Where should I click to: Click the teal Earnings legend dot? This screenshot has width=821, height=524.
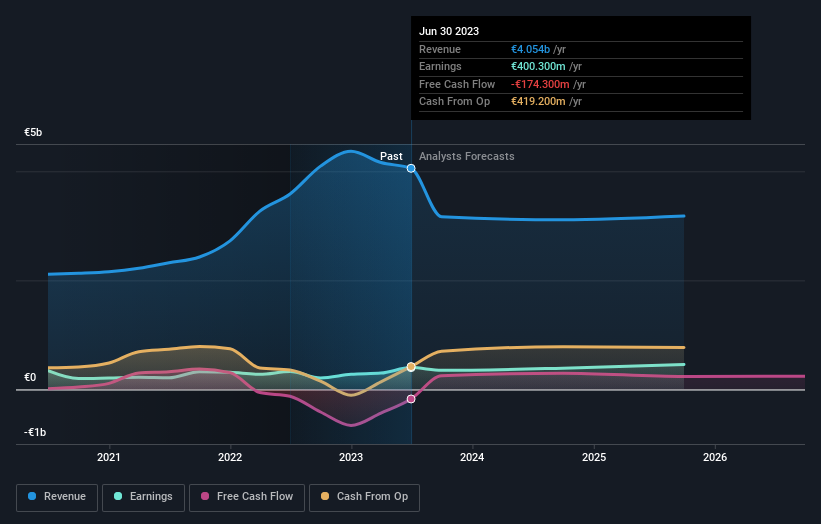click(x=118, y=496)
